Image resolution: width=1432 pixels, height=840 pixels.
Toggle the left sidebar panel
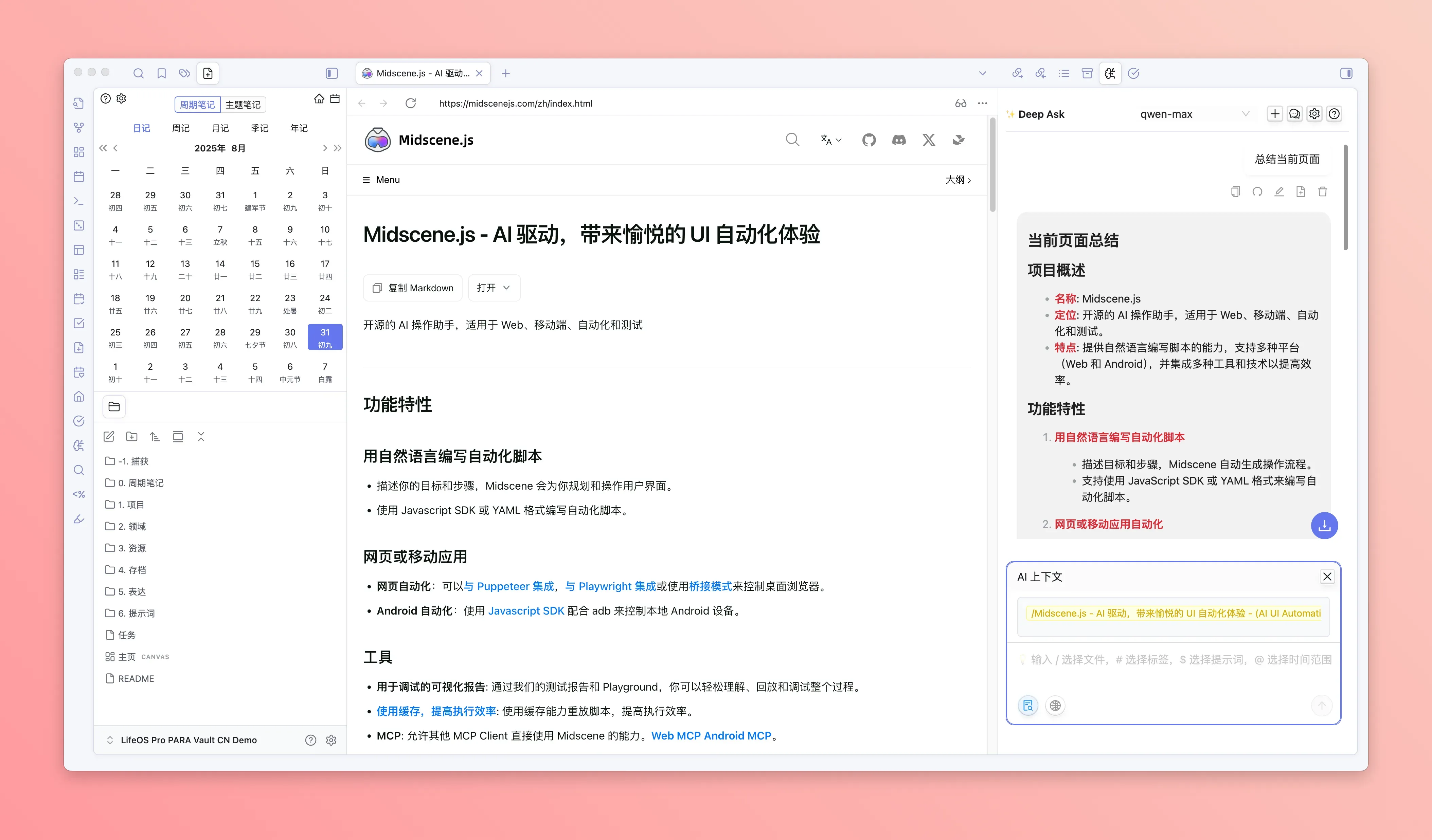(331, 73)
